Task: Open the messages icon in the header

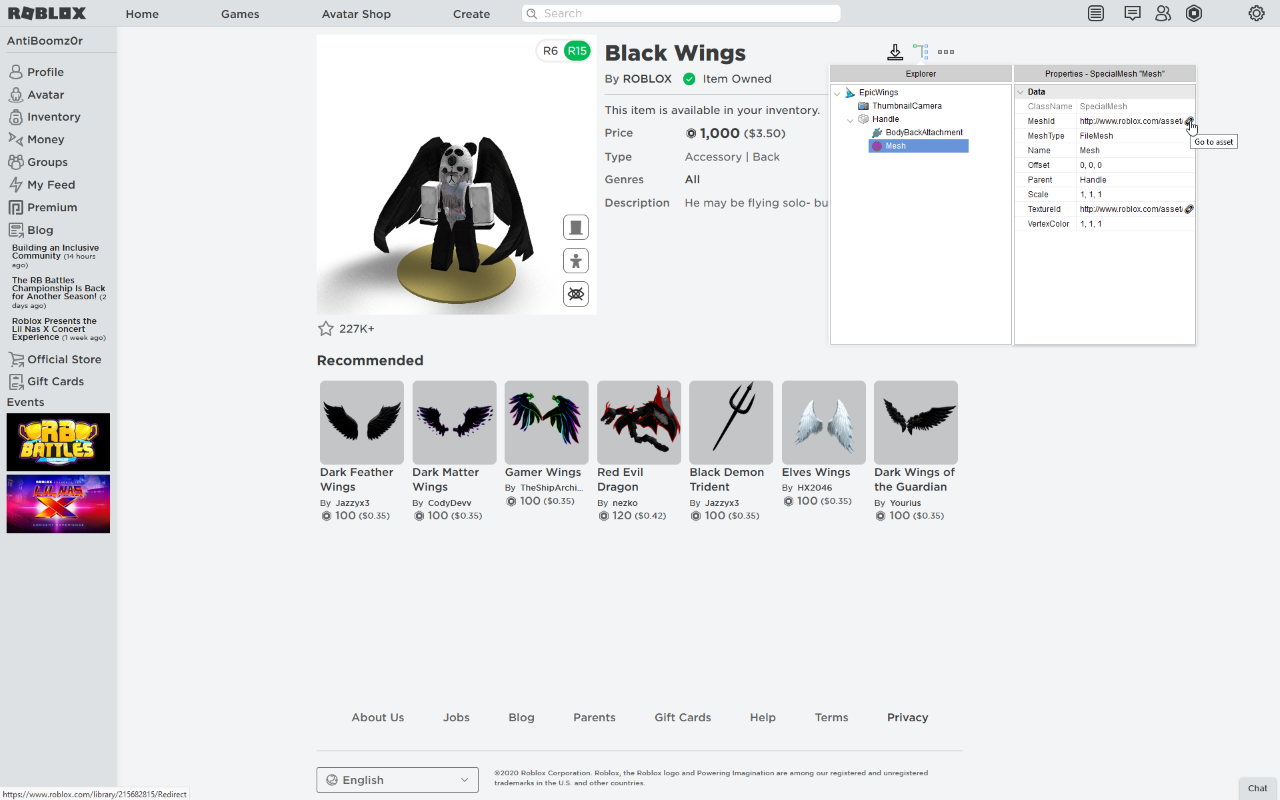Action: click(1132, 14)
